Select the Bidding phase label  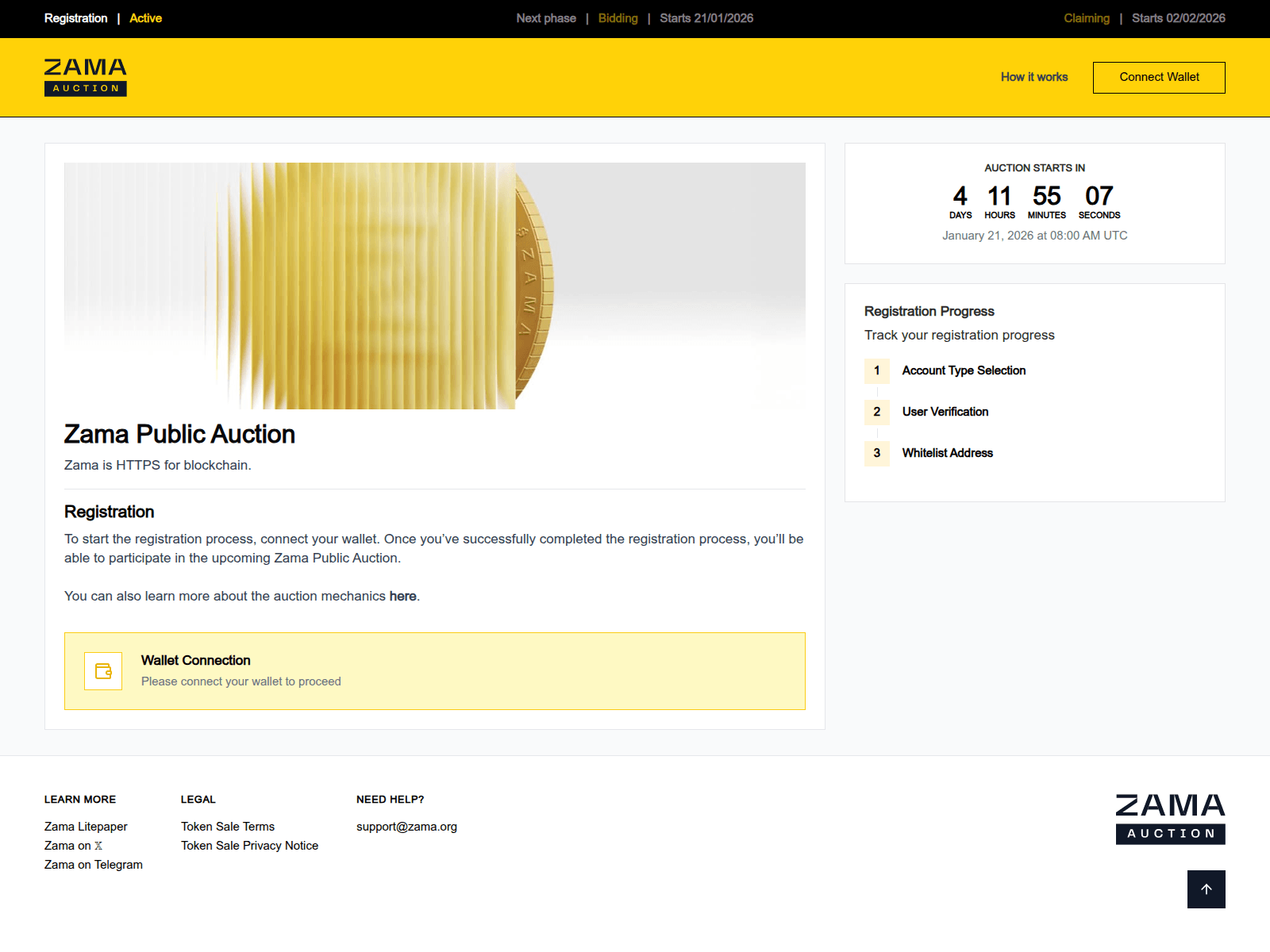coord(618,18)
